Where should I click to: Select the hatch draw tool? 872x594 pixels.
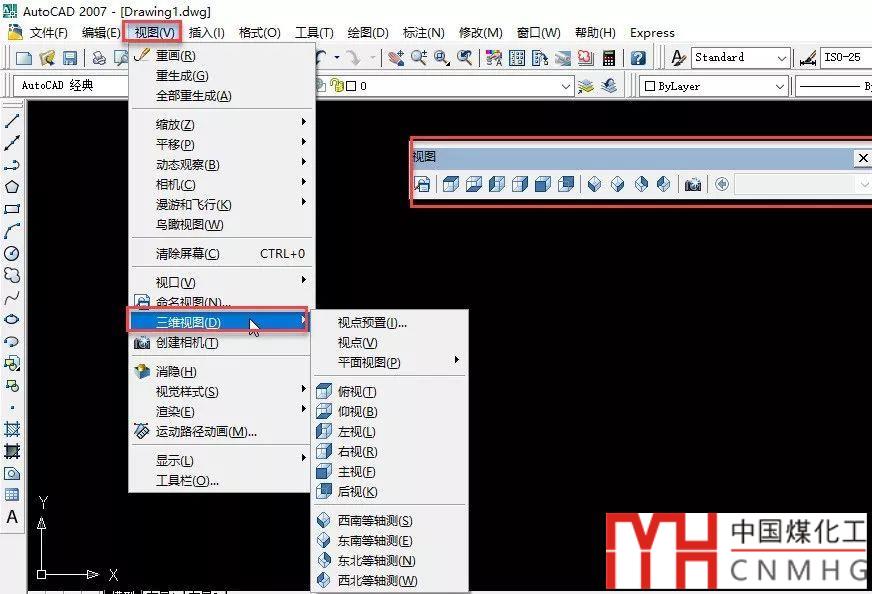click(x=12, y=428)
